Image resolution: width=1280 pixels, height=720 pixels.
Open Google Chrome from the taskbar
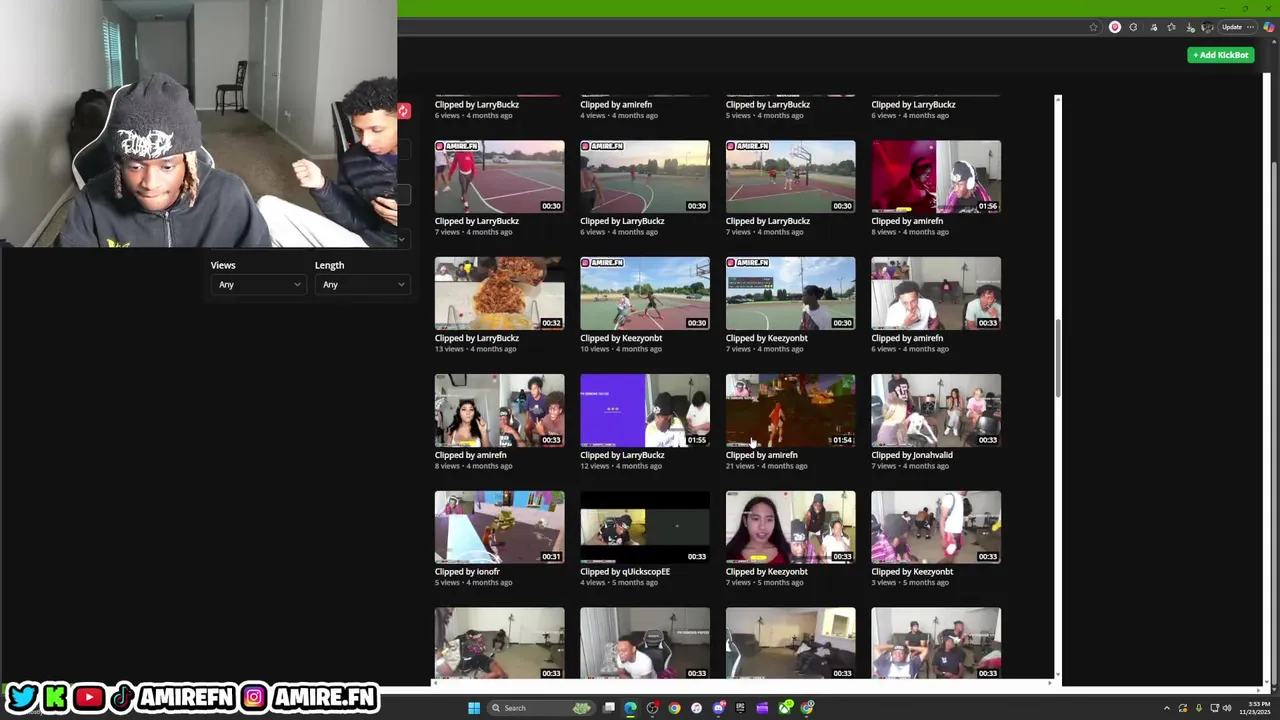[x=674, y=708]
